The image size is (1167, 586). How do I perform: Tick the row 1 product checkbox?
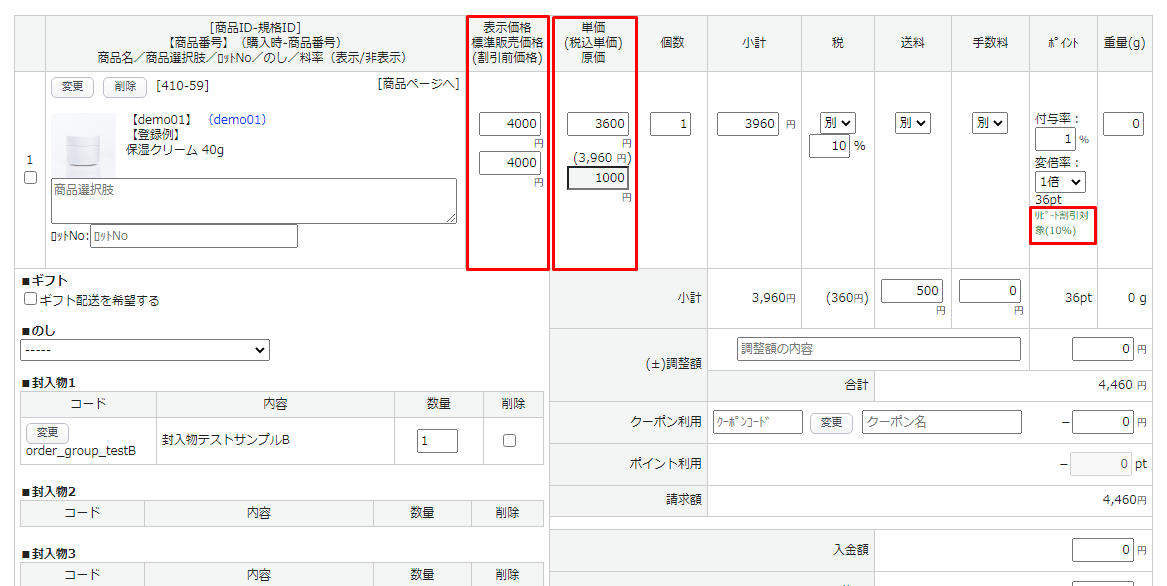(31, 178)
